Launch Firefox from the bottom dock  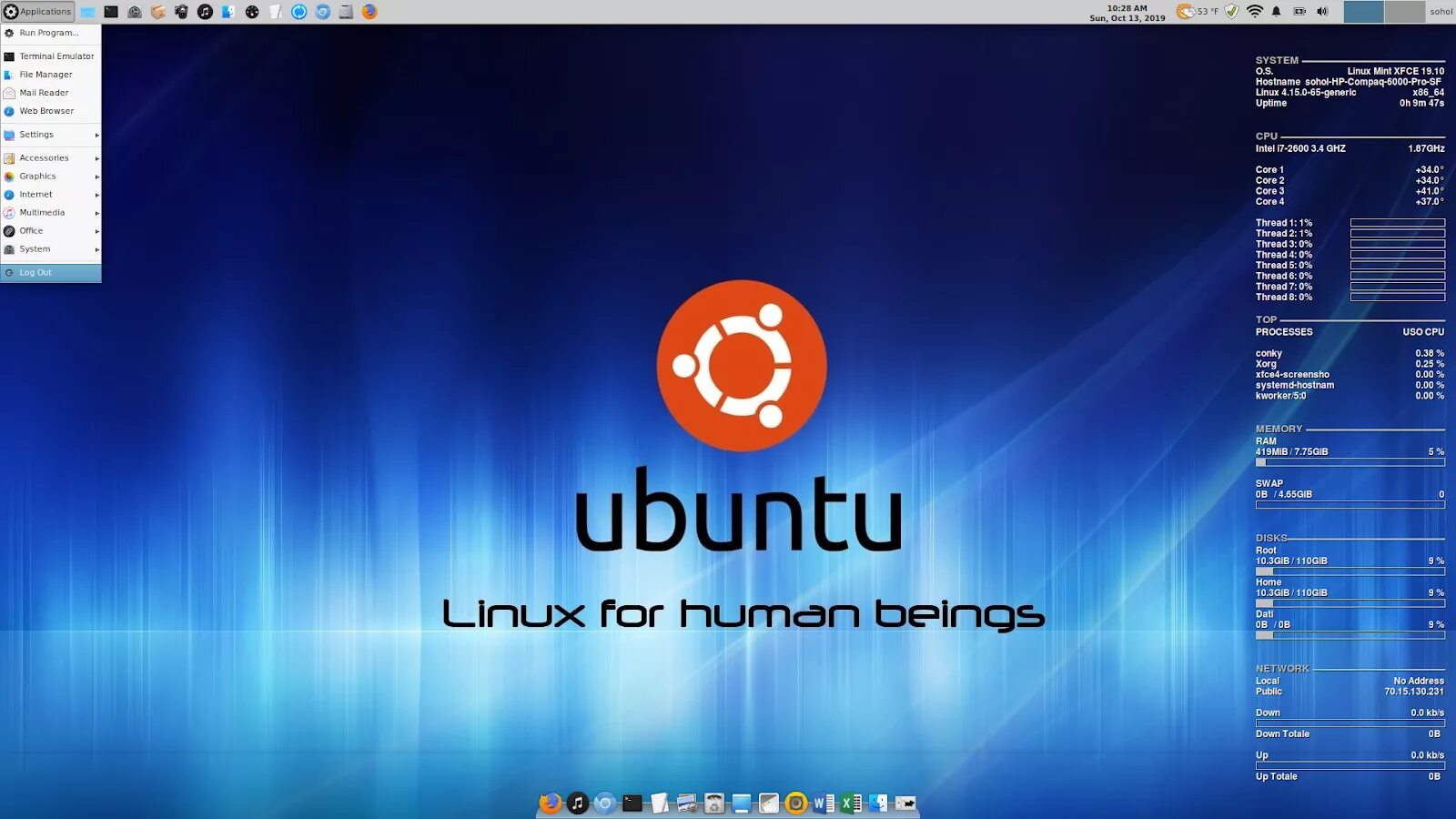(x=550, y=803)
